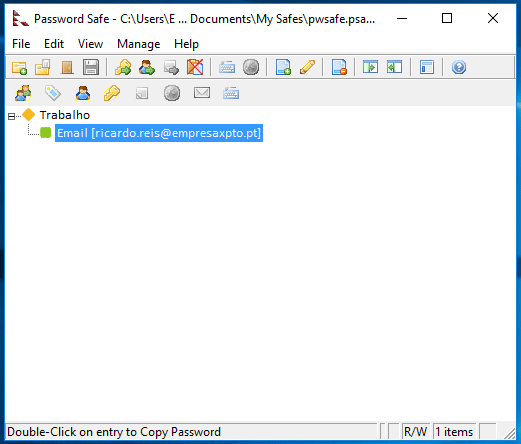The height and width of the screenshot is (444, 521).
Task: Select the Email ricardo.reis entry
Action: (x=159, y=133)
